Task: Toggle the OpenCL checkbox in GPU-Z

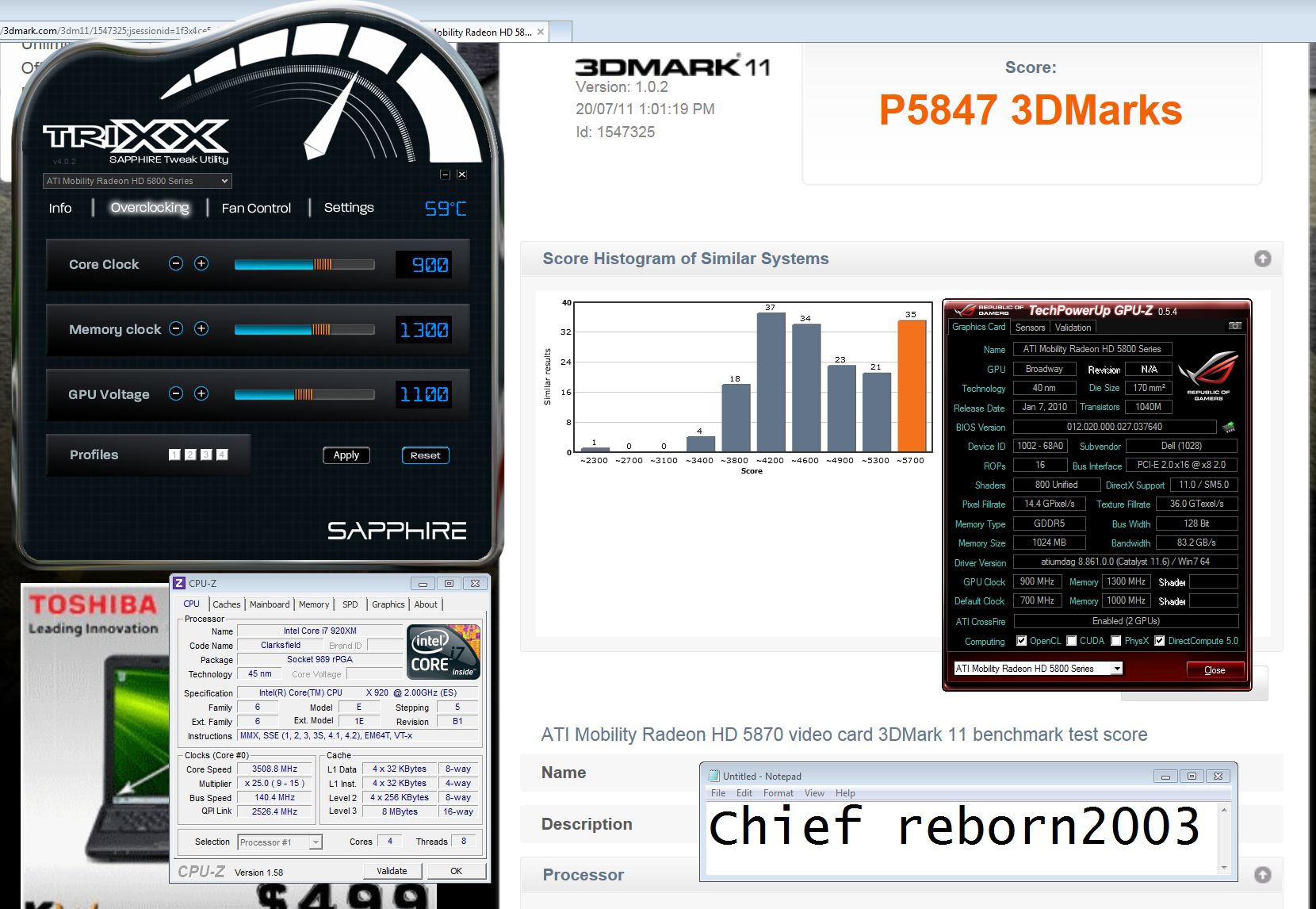Action: coord(1022,641)
